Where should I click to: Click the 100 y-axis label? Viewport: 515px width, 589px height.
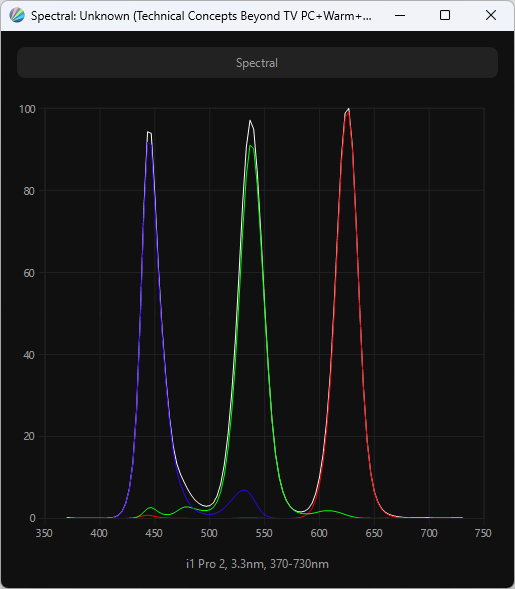click(x=27, y=109)
